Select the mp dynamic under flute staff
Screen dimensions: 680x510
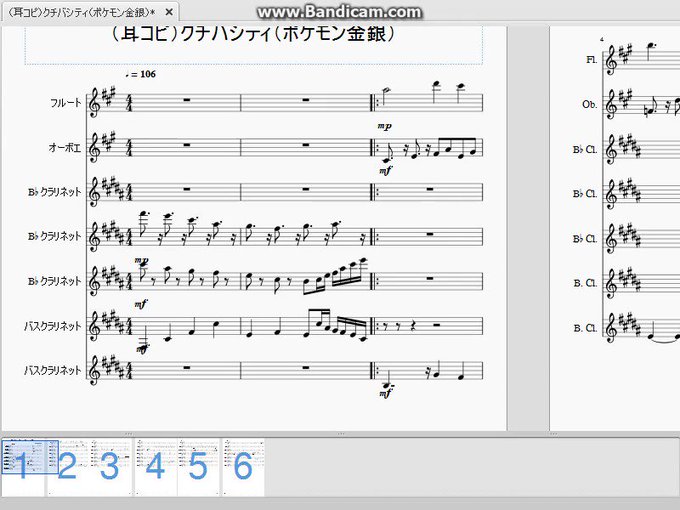tap(384, 127)
